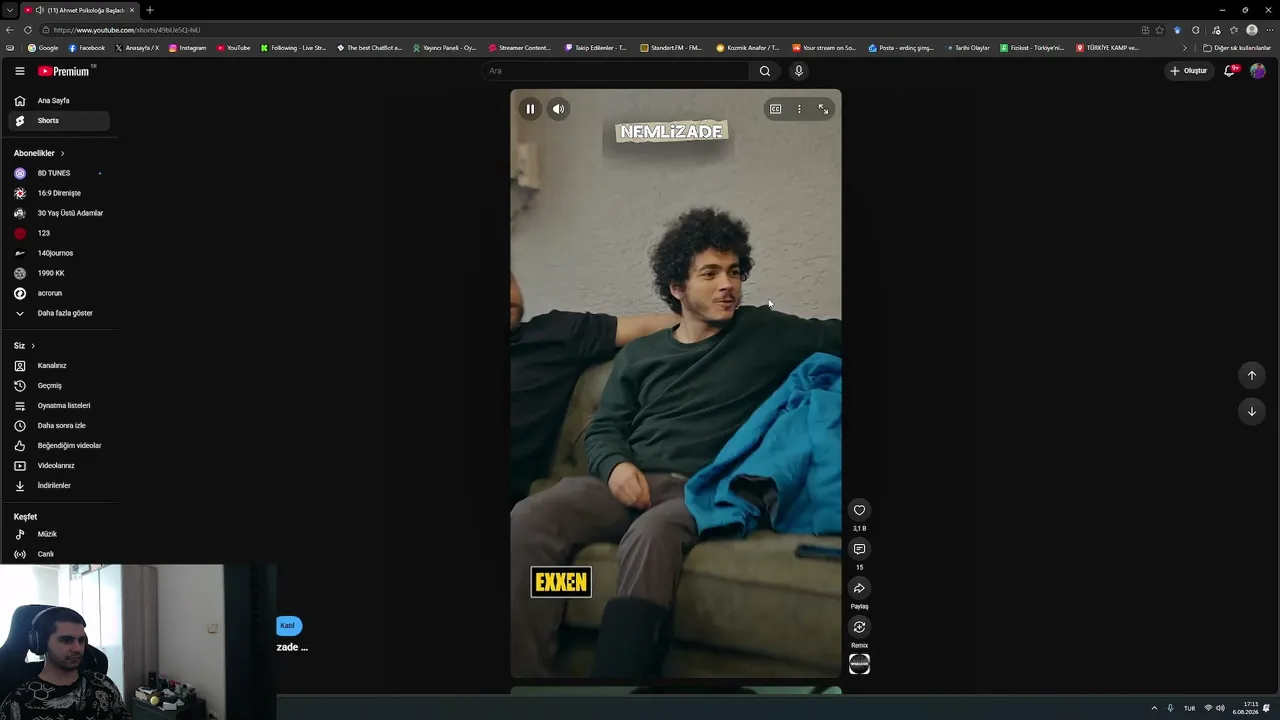This screenshot has height=720, width=1280.
Task: Select Shorts in the sidebar
Action: coord(59,121)
